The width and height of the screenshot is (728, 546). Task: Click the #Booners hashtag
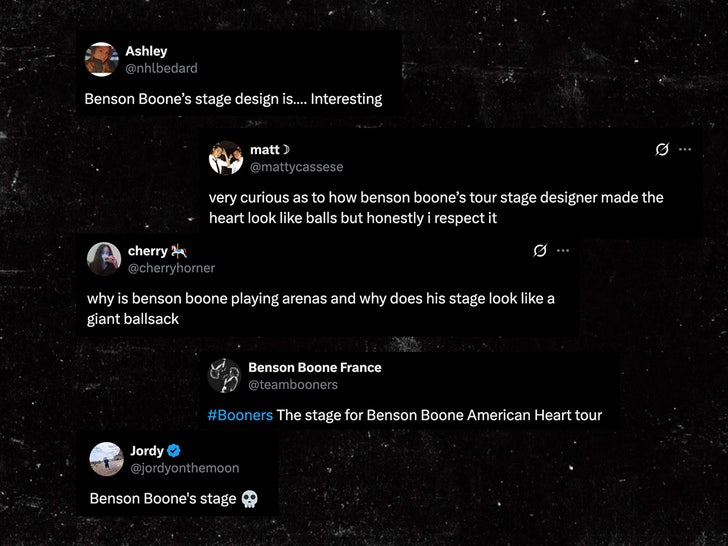tap(240, 415)
